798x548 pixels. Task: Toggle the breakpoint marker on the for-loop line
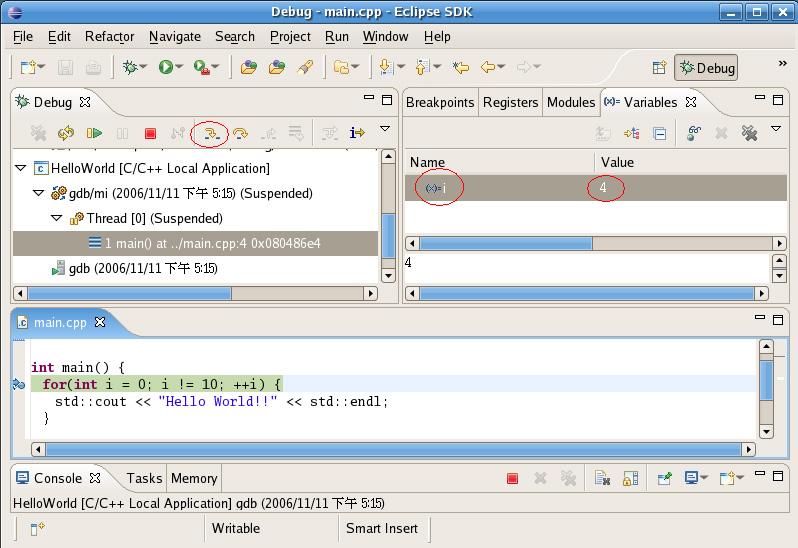[x=18, y=384]
